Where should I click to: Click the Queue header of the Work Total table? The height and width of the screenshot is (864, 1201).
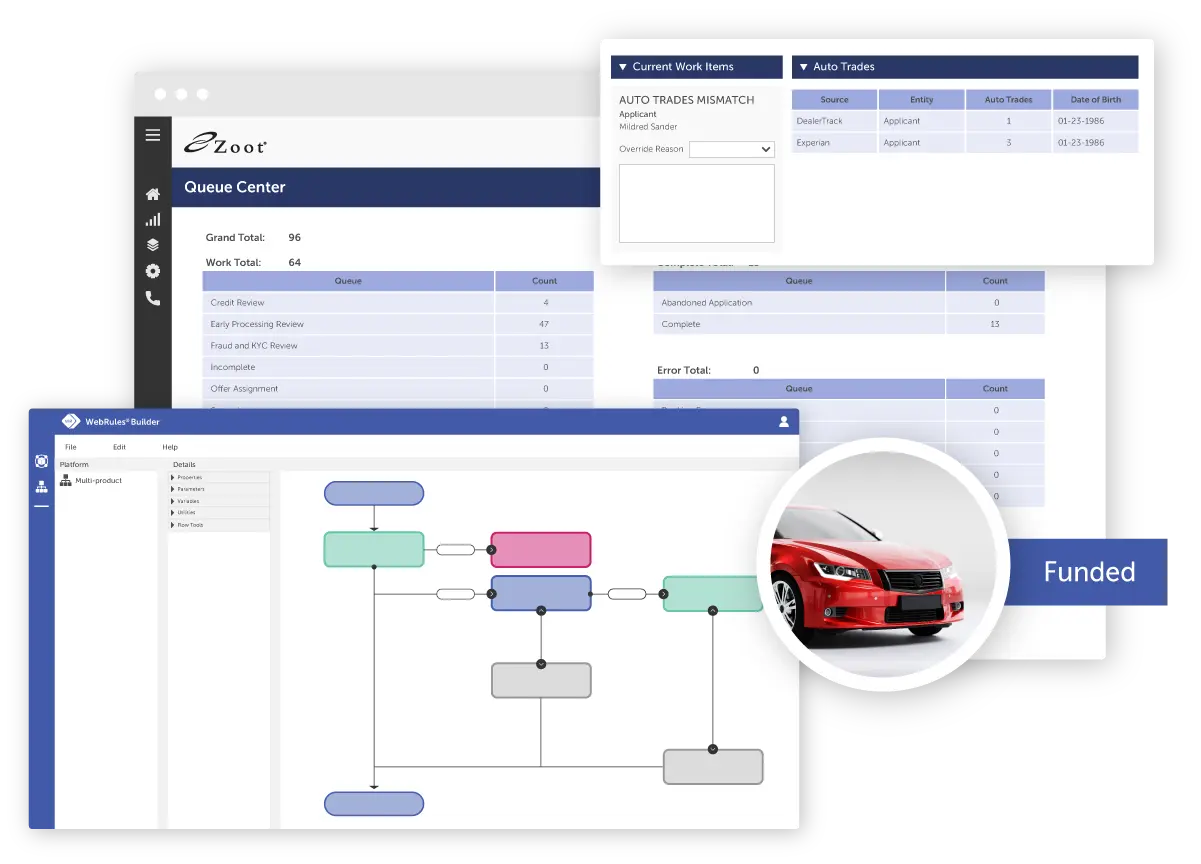tap(348, 281)
